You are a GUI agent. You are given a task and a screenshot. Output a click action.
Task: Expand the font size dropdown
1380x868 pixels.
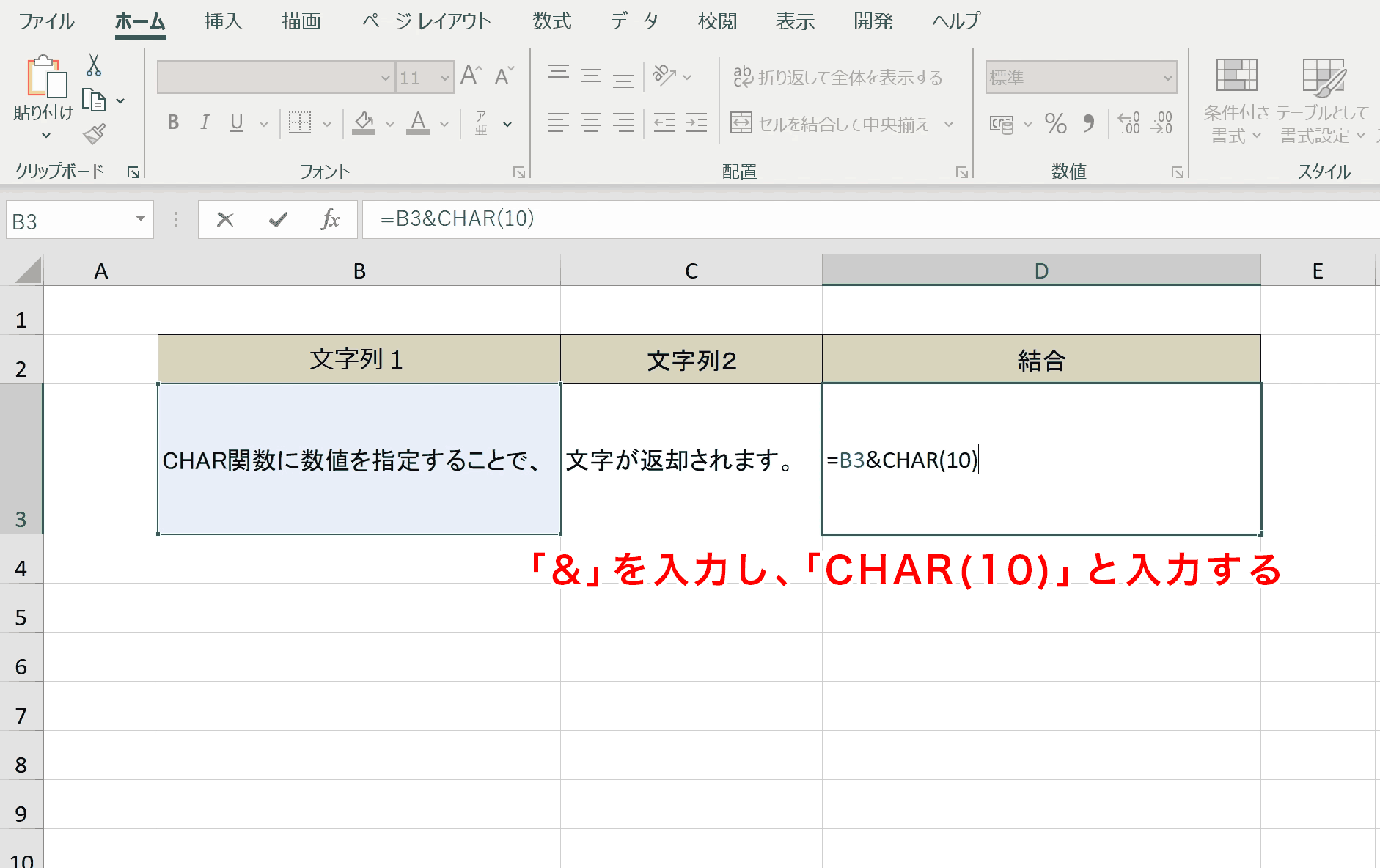click(x=444, y=77)
